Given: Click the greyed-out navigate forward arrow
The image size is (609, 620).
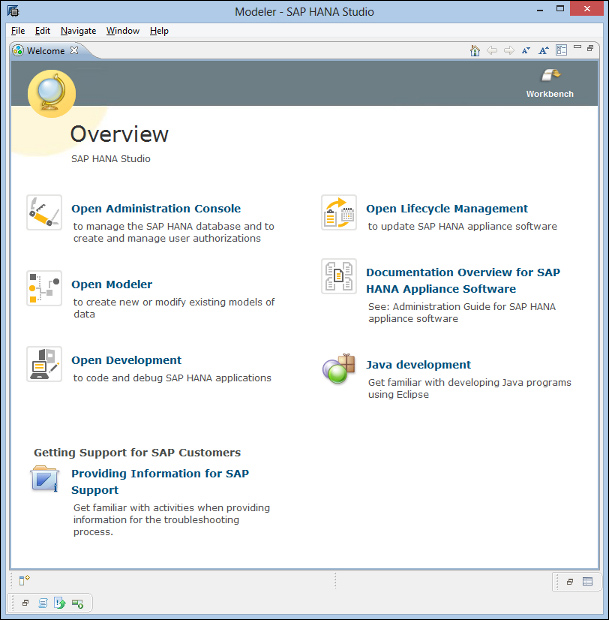Looking at the screenshot, I should [x=509, y=51].
